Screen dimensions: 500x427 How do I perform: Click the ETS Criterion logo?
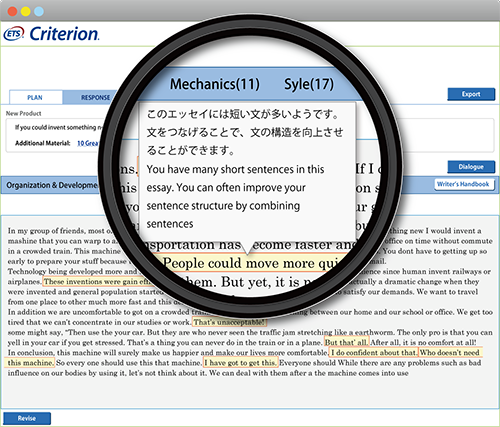(x=51, y=34)
